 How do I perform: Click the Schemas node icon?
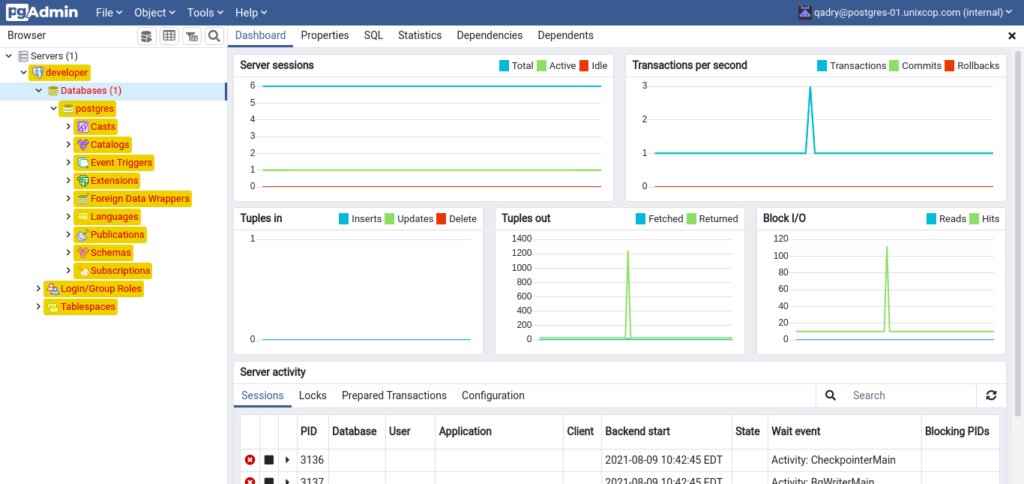coord(83,252)
